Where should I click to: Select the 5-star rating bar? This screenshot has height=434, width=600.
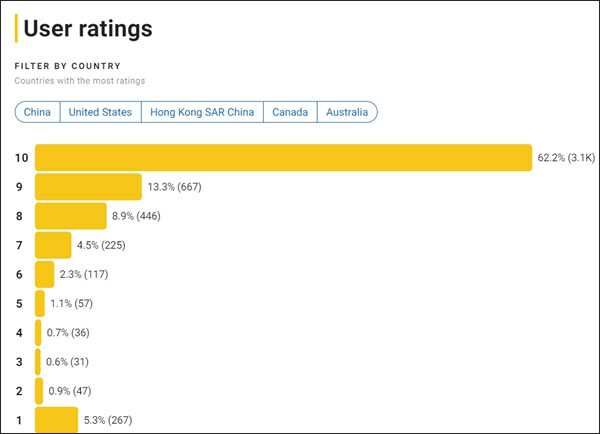coord(40,303)
